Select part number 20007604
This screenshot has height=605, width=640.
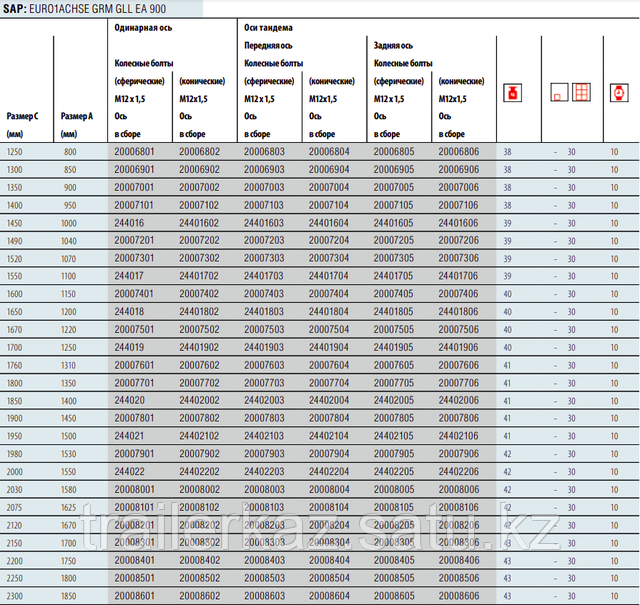(x=329, y=365)
